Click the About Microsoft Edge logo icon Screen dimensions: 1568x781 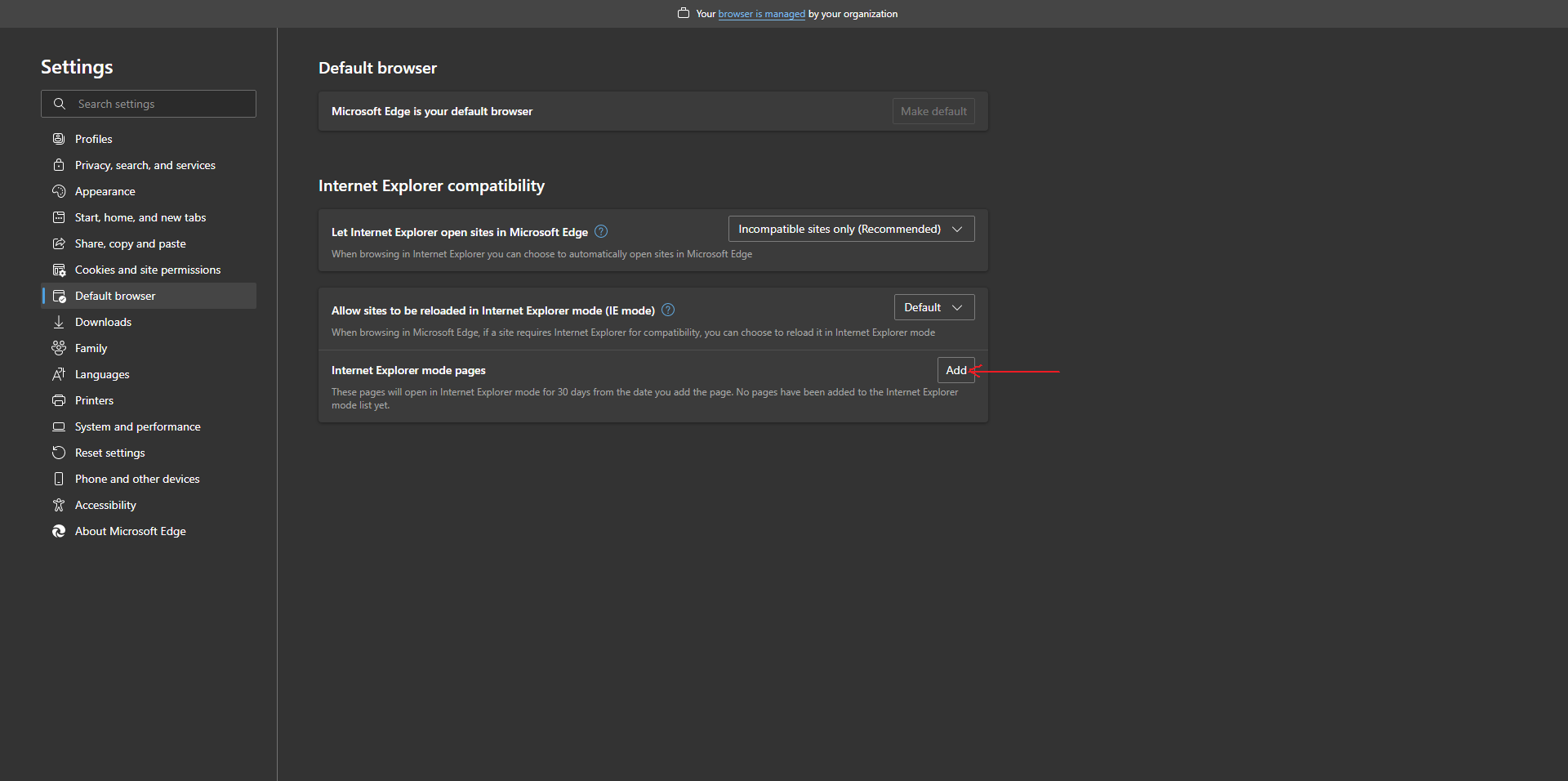coord(59,531)
